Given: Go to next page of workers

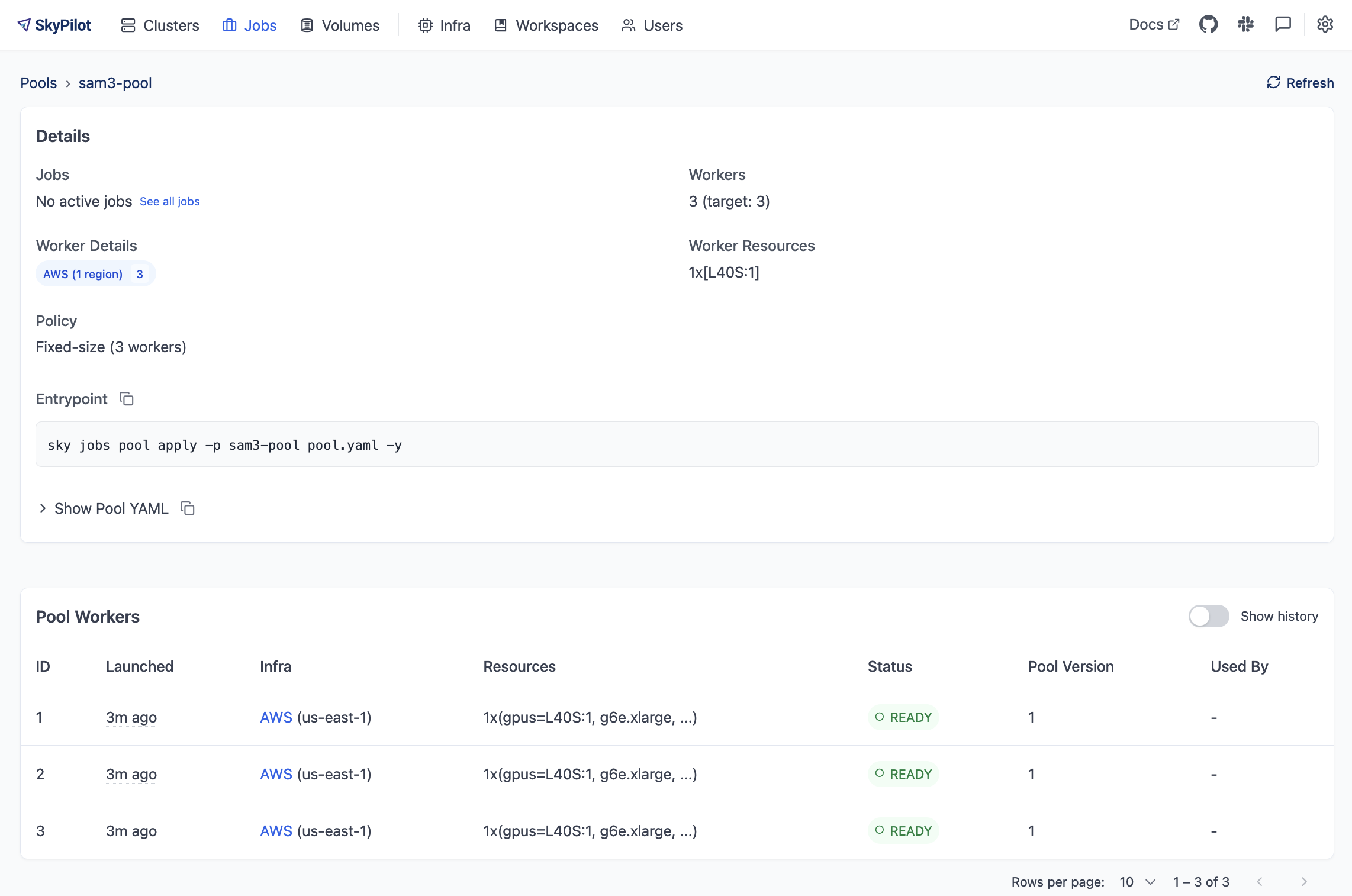Looking at the screenshot, I should tap(1303, 882).
